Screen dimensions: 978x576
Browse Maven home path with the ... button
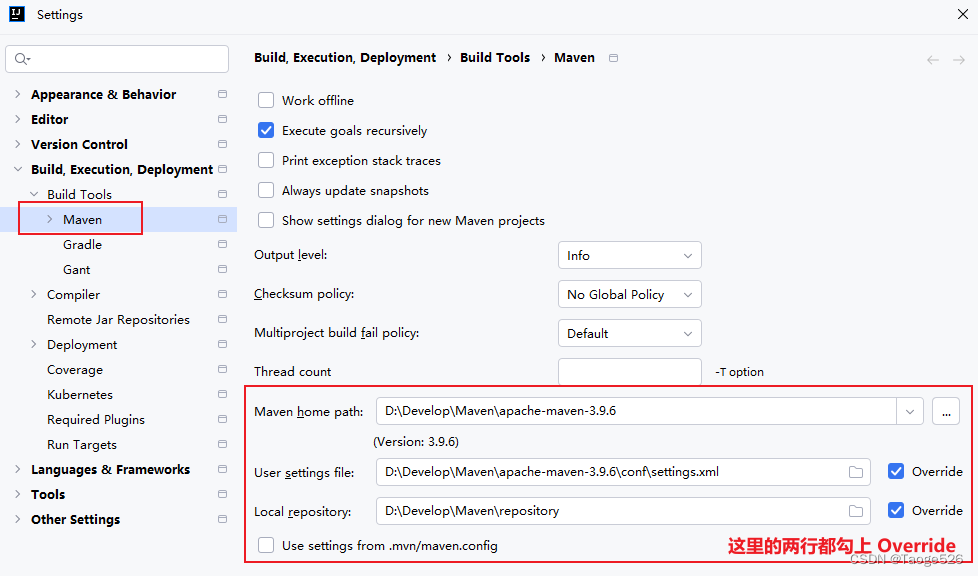(946, 411)
